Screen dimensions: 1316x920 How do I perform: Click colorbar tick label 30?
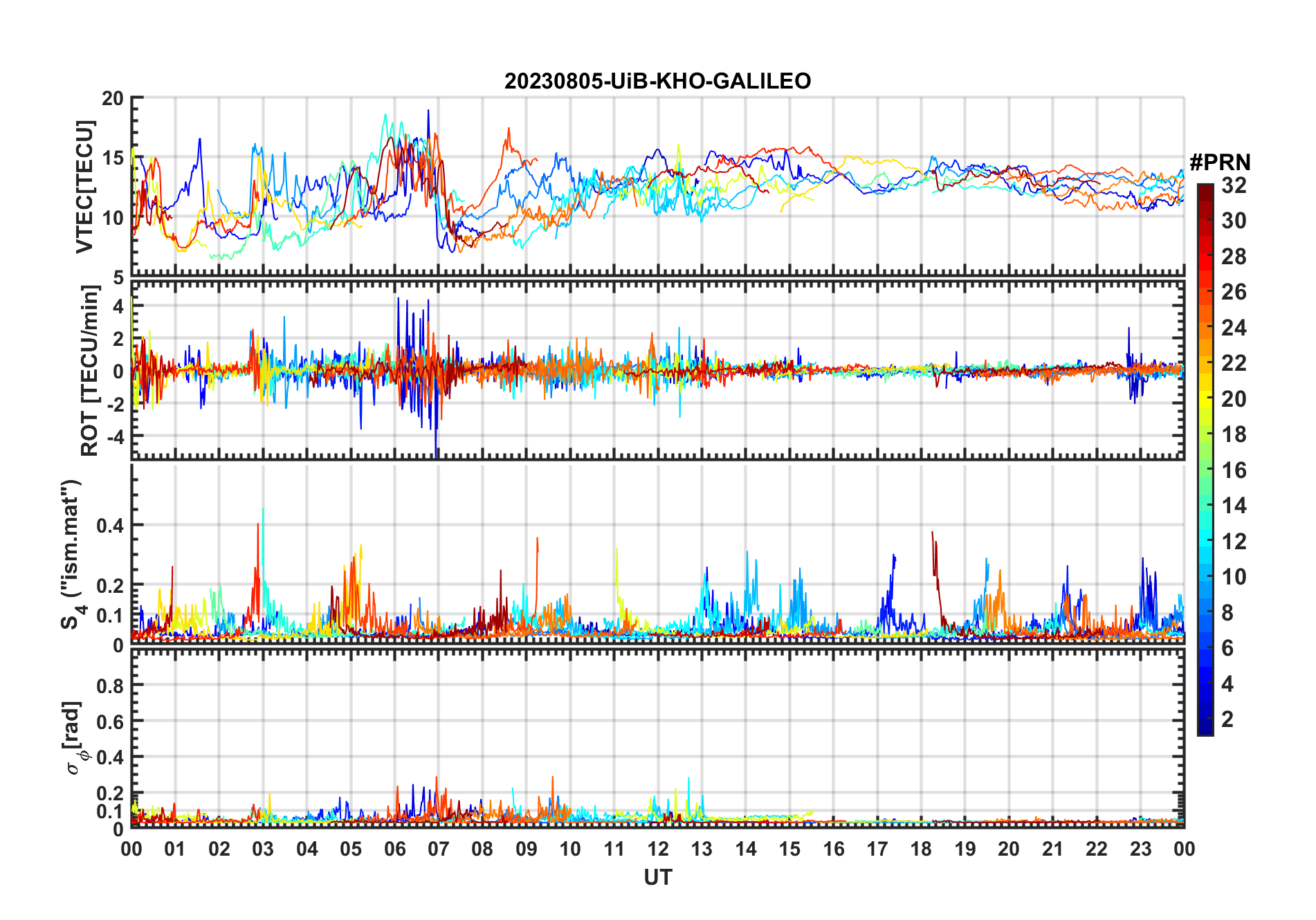tap(1234, 221)
